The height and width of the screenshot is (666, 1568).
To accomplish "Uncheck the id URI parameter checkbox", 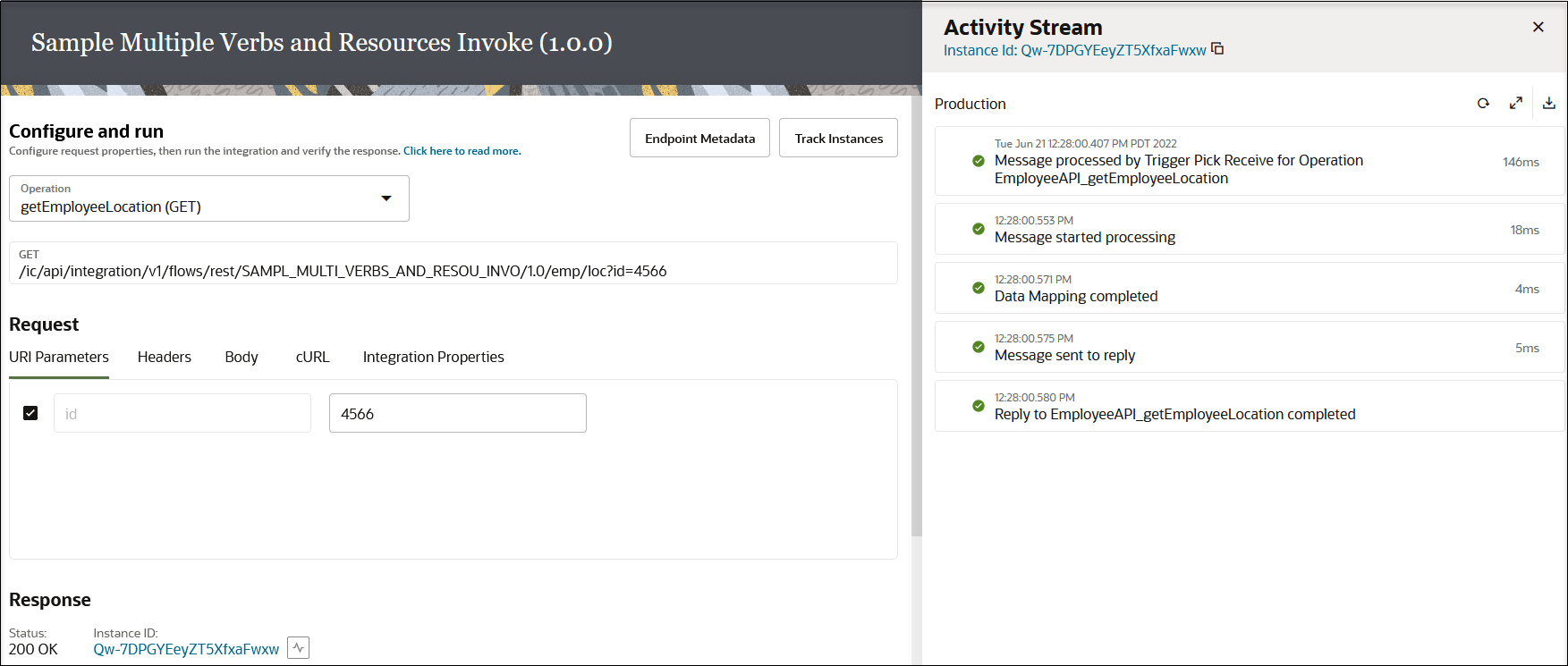I will pyautogui.click(x=30, y=413).
